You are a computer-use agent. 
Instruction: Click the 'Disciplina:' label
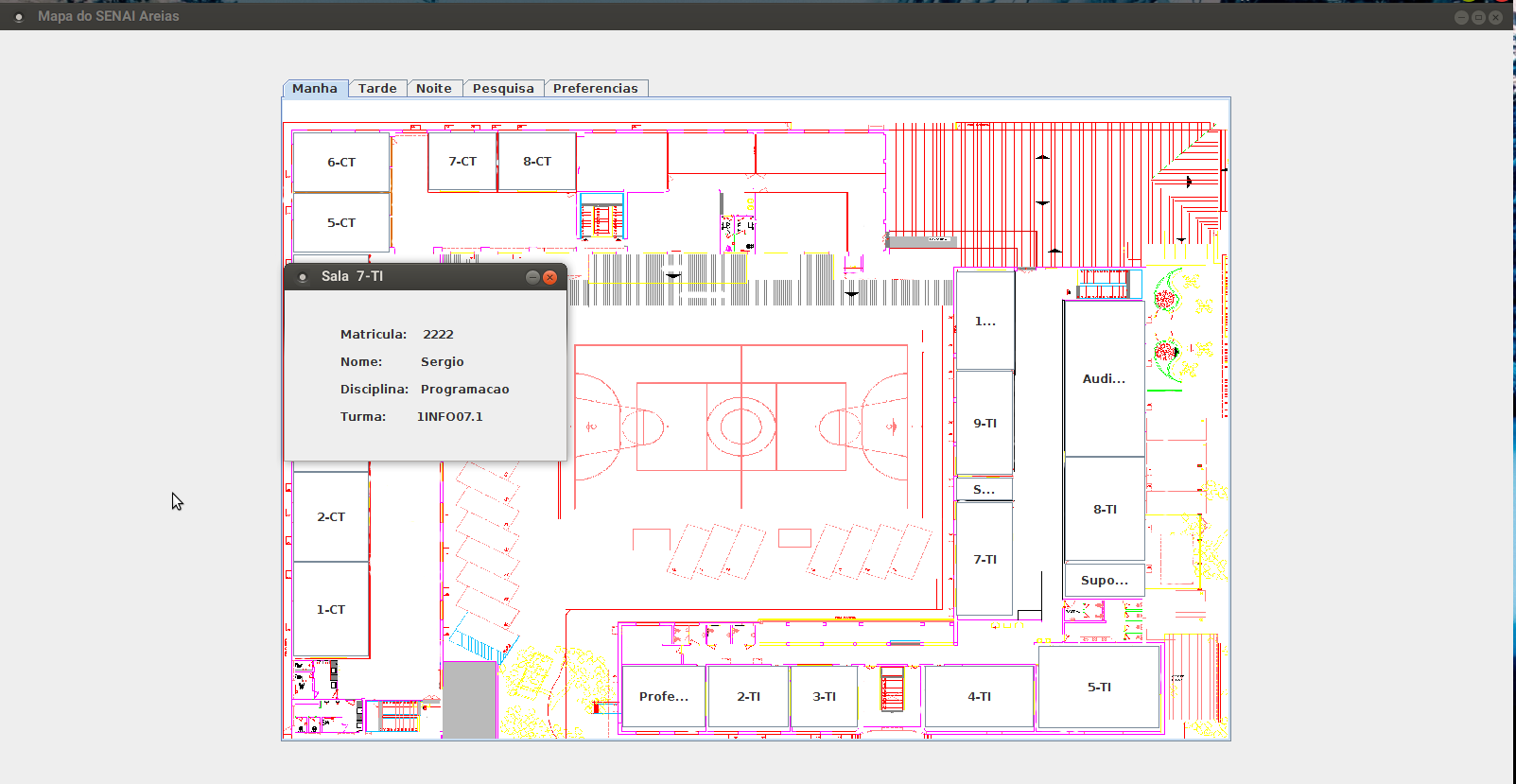point(375,389)
